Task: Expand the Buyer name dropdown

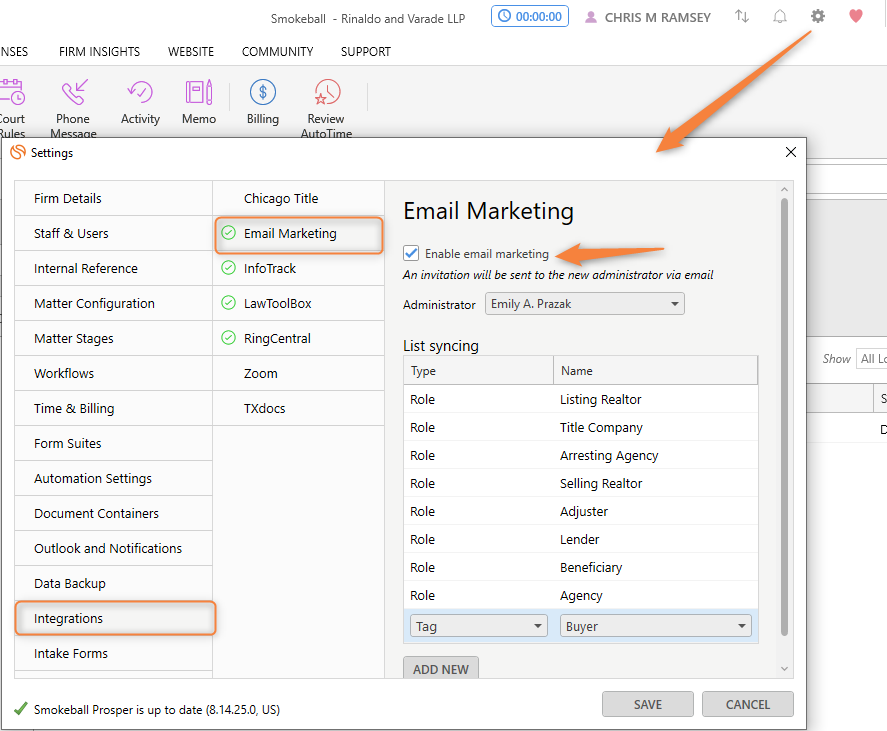Action: click(x=656, y=626)
